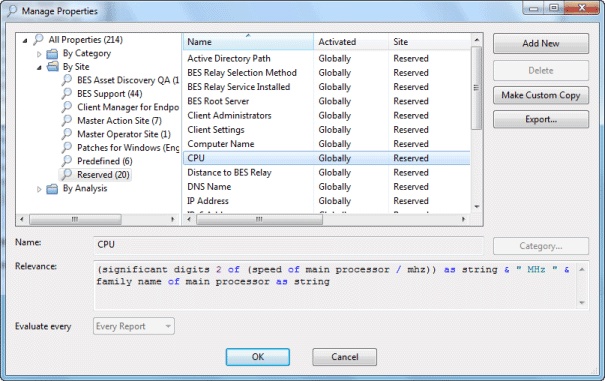The width and height of the screenshot is (605, 381).
Task: Click the Patches for Windows magnifier icon
Action: tap(67, 147)
